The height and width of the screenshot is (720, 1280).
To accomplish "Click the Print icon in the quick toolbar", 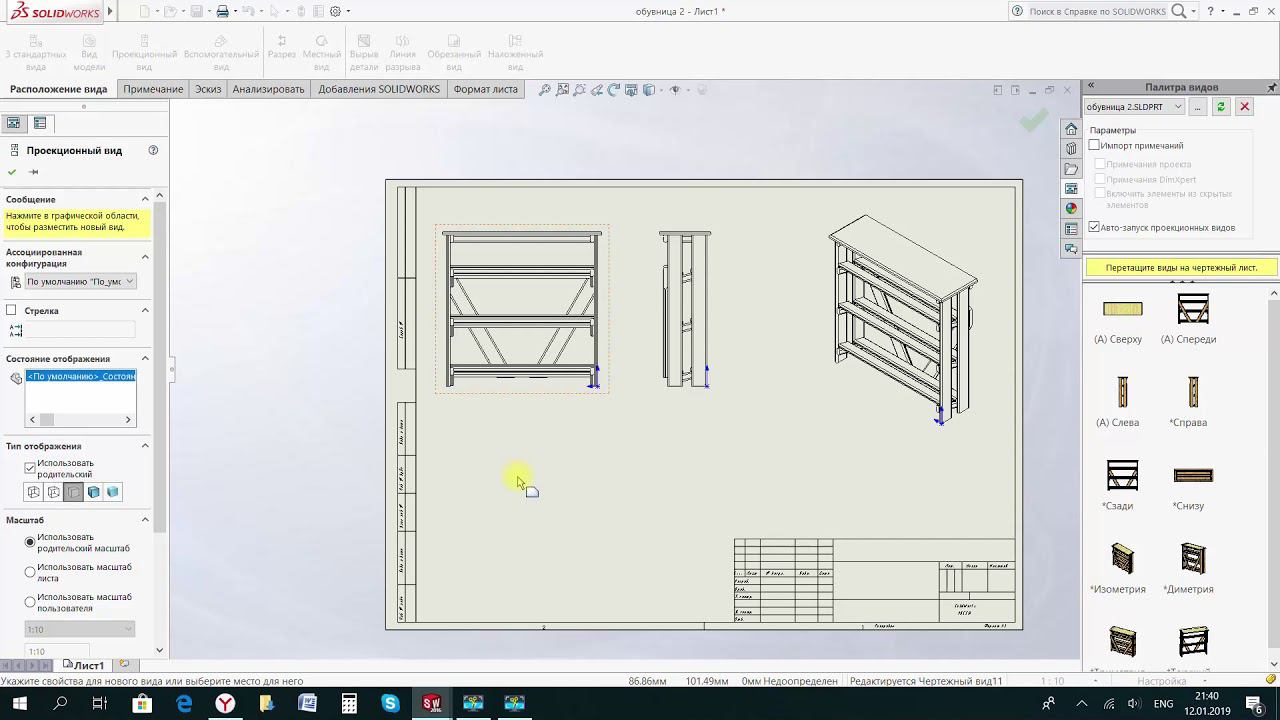I will click(222, 11).
